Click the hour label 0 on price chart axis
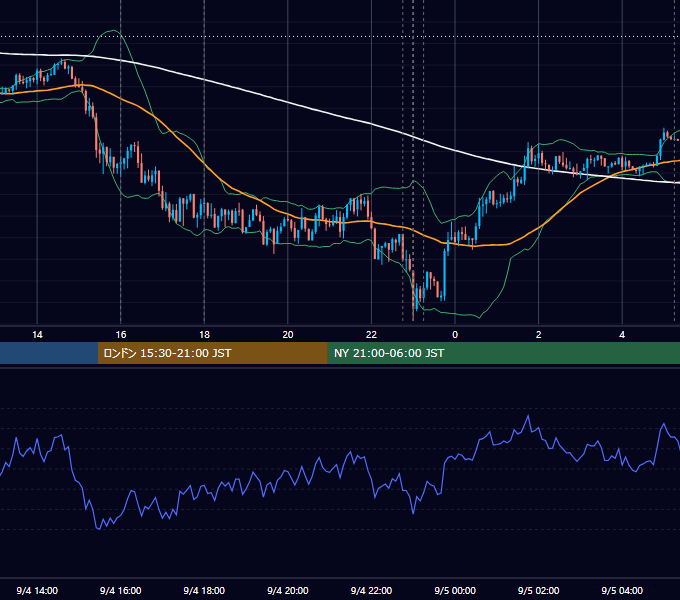This screenshot has width=680, height=600. click(x=455, y=335)
